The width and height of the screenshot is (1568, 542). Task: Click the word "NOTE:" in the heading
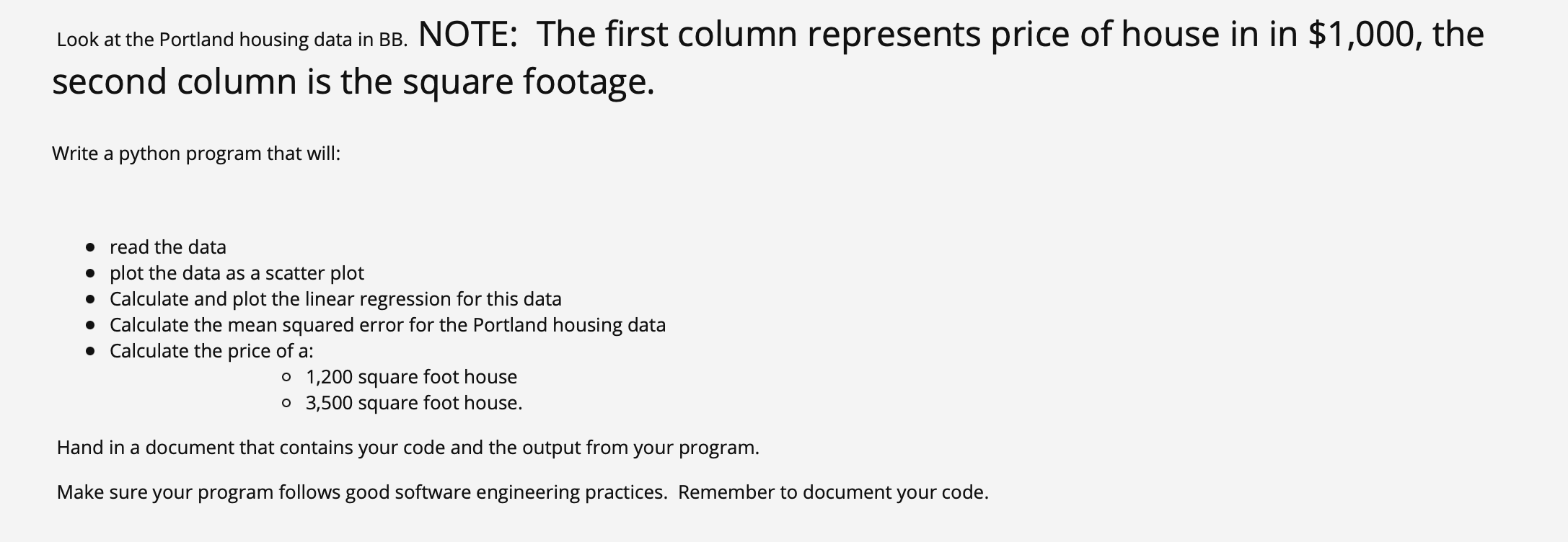467,34
